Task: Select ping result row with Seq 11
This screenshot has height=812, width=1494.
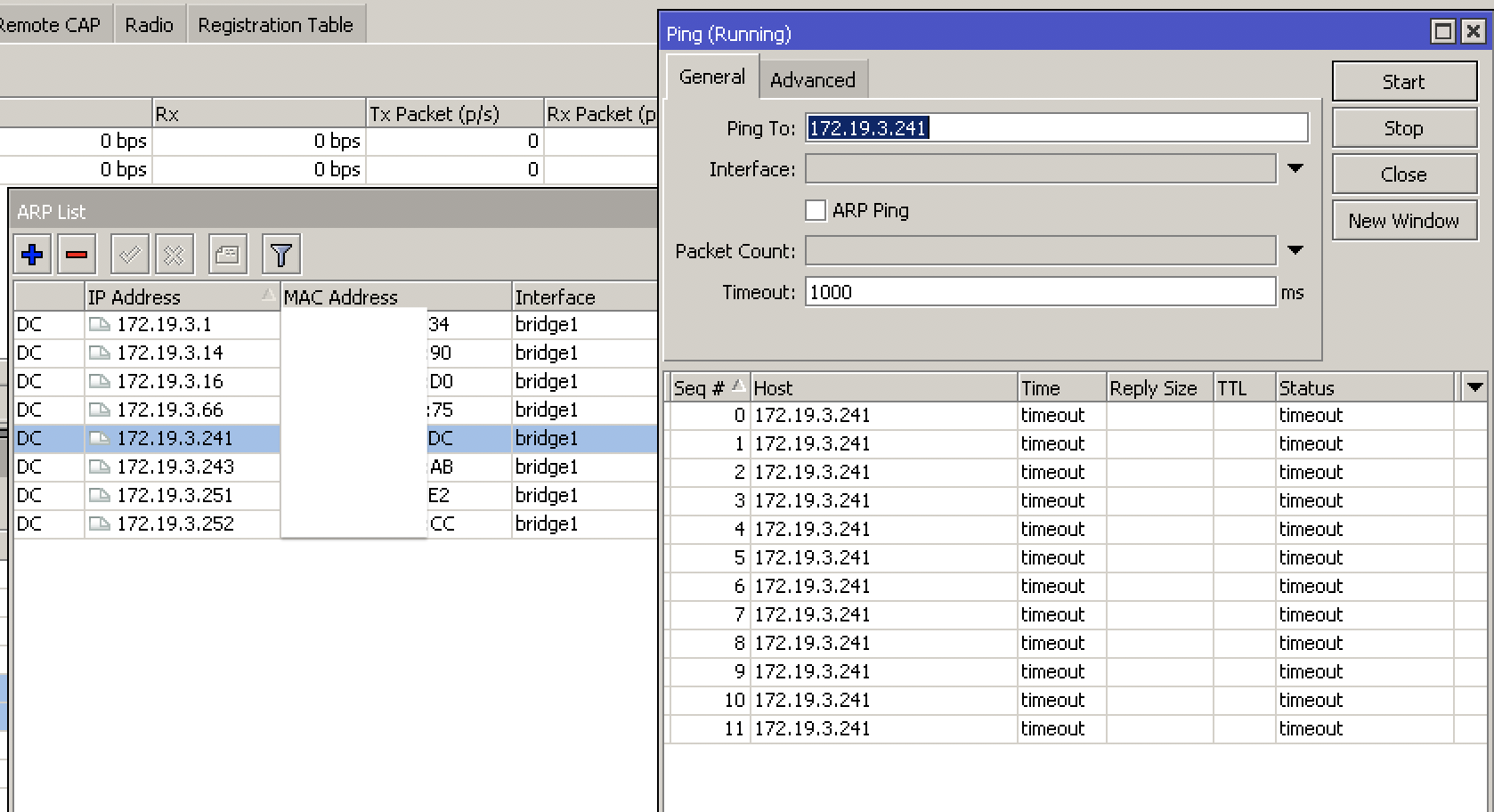Action: (1077, 728)
